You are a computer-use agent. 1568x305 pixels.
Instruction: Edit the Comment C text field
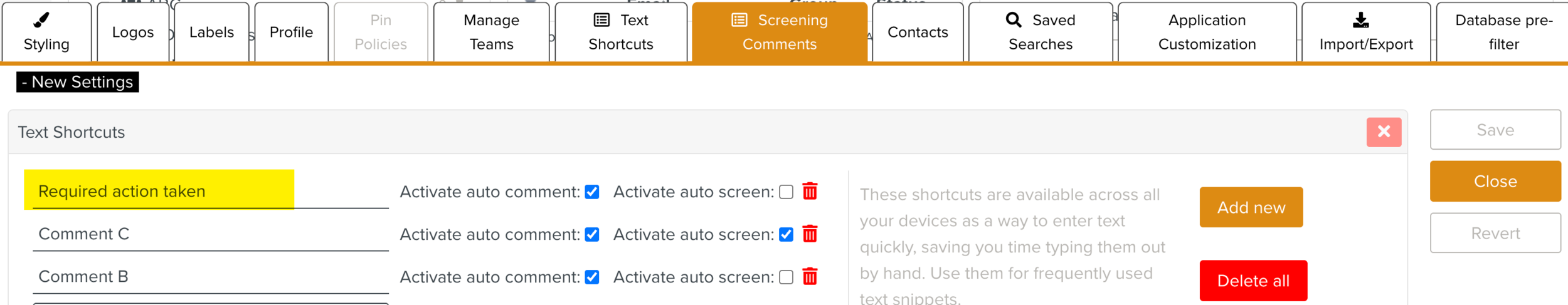click(210, 234)
